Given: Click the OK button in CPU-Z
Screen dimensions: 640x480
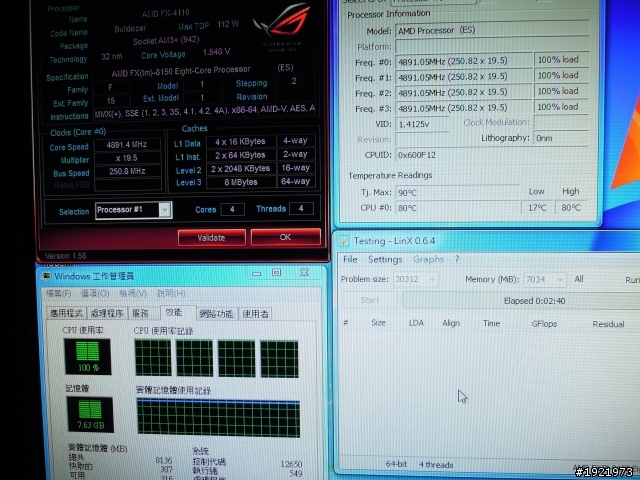Looking at the screenshot, I should click(285, 237).
